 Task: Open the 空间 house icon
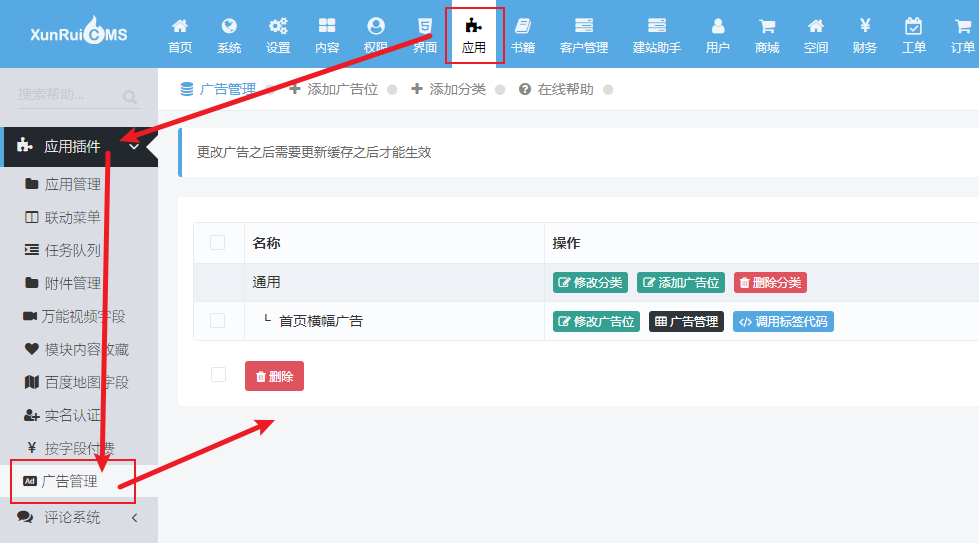pos(815,26)
